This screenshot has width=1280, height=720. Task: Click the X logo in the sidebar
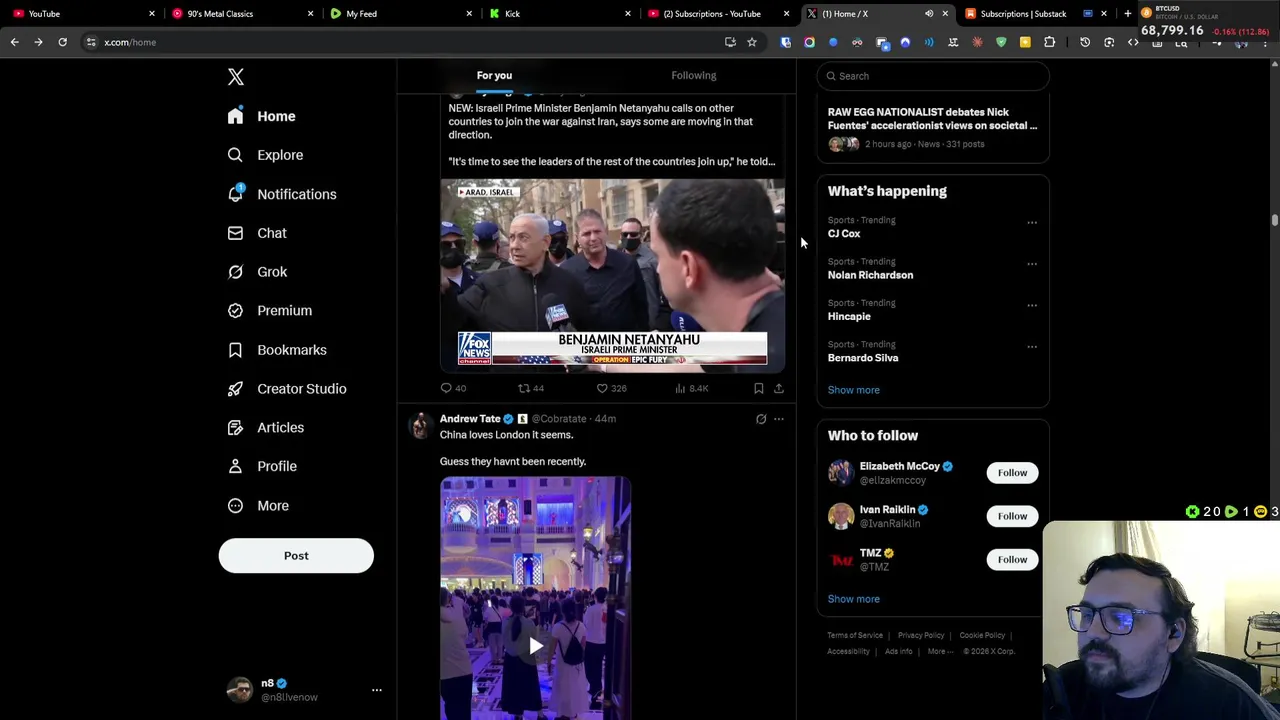pos(236,77)
